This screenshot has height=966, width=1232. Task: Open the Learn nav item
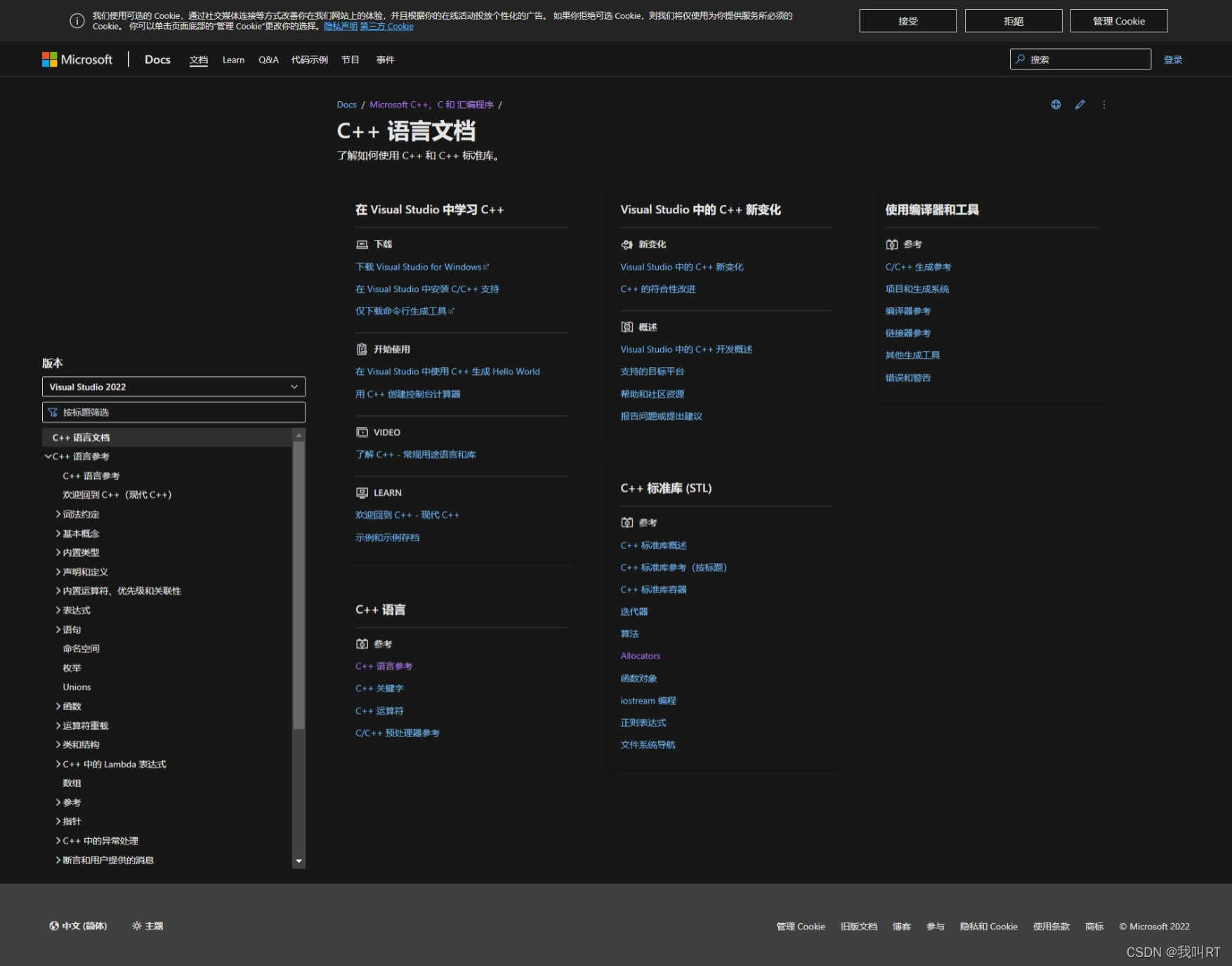click(x=233, y=60)
